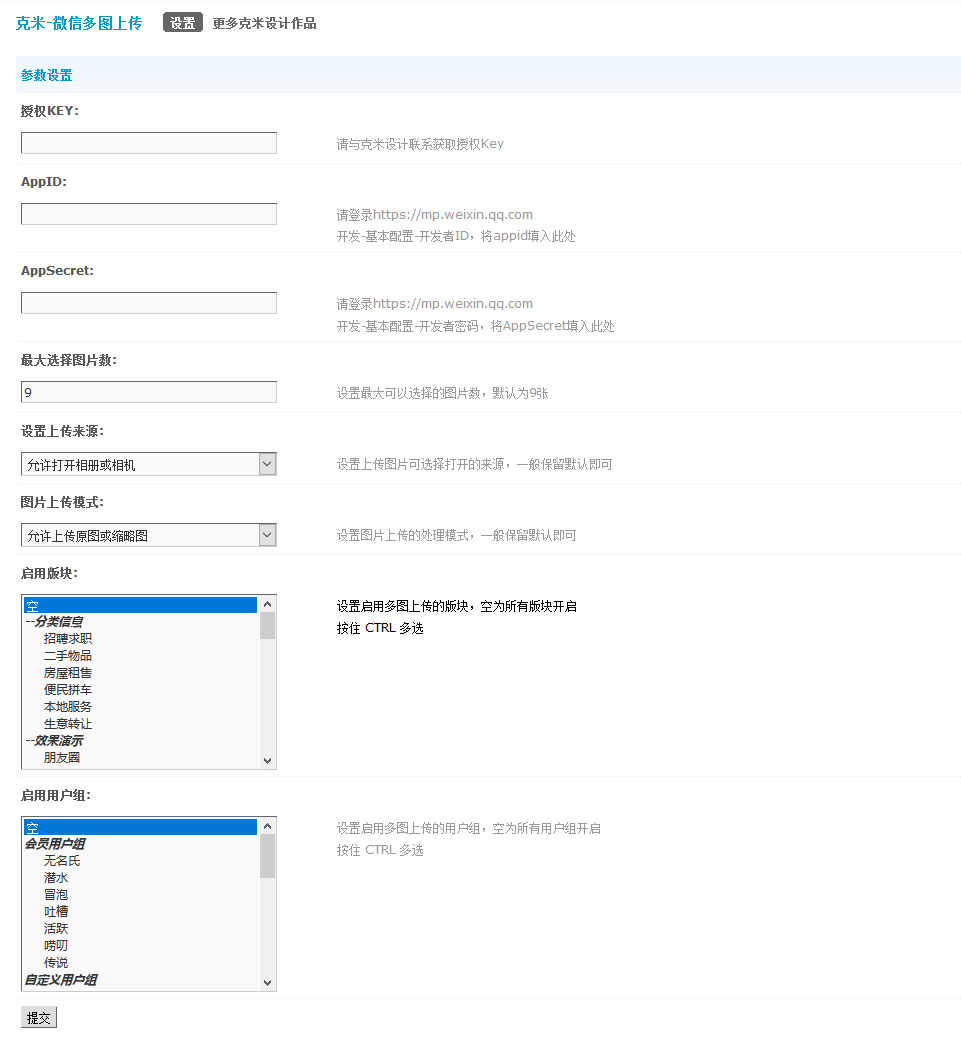Viewport: 961px width, 1053px height.
Task: Open the 图片上传模式 dropdown
Action: point(148,535)
